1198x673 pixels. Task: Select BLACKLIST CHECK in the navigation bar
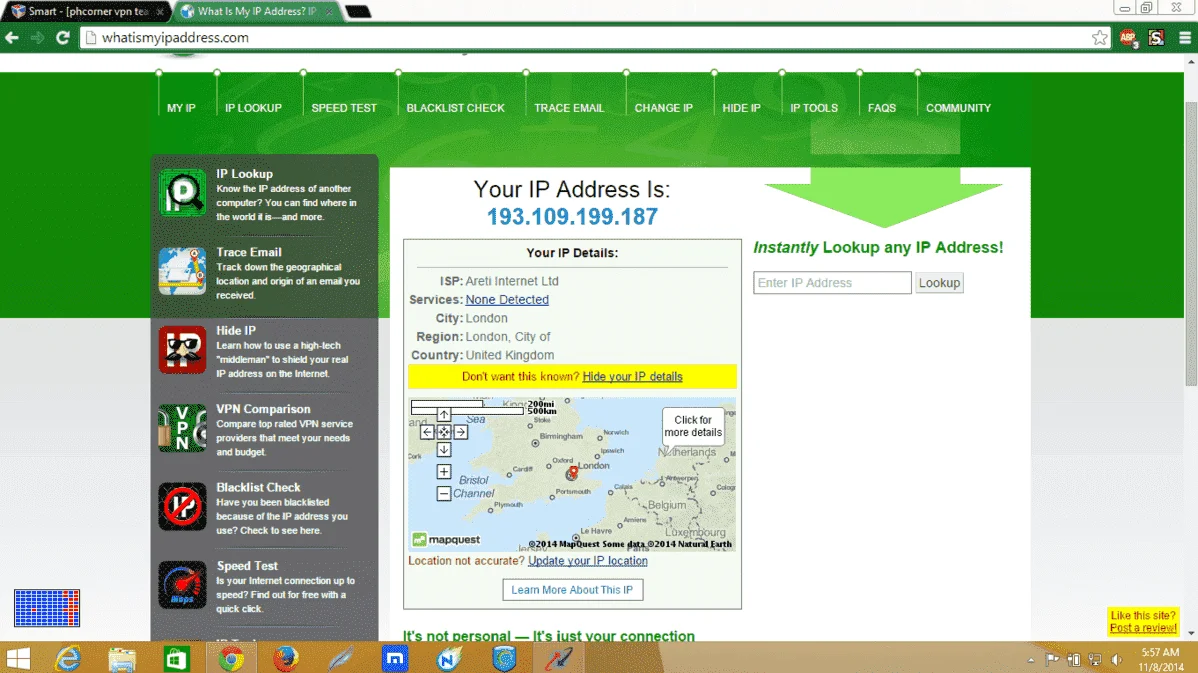pyautogui.click(x=455, y=108)
